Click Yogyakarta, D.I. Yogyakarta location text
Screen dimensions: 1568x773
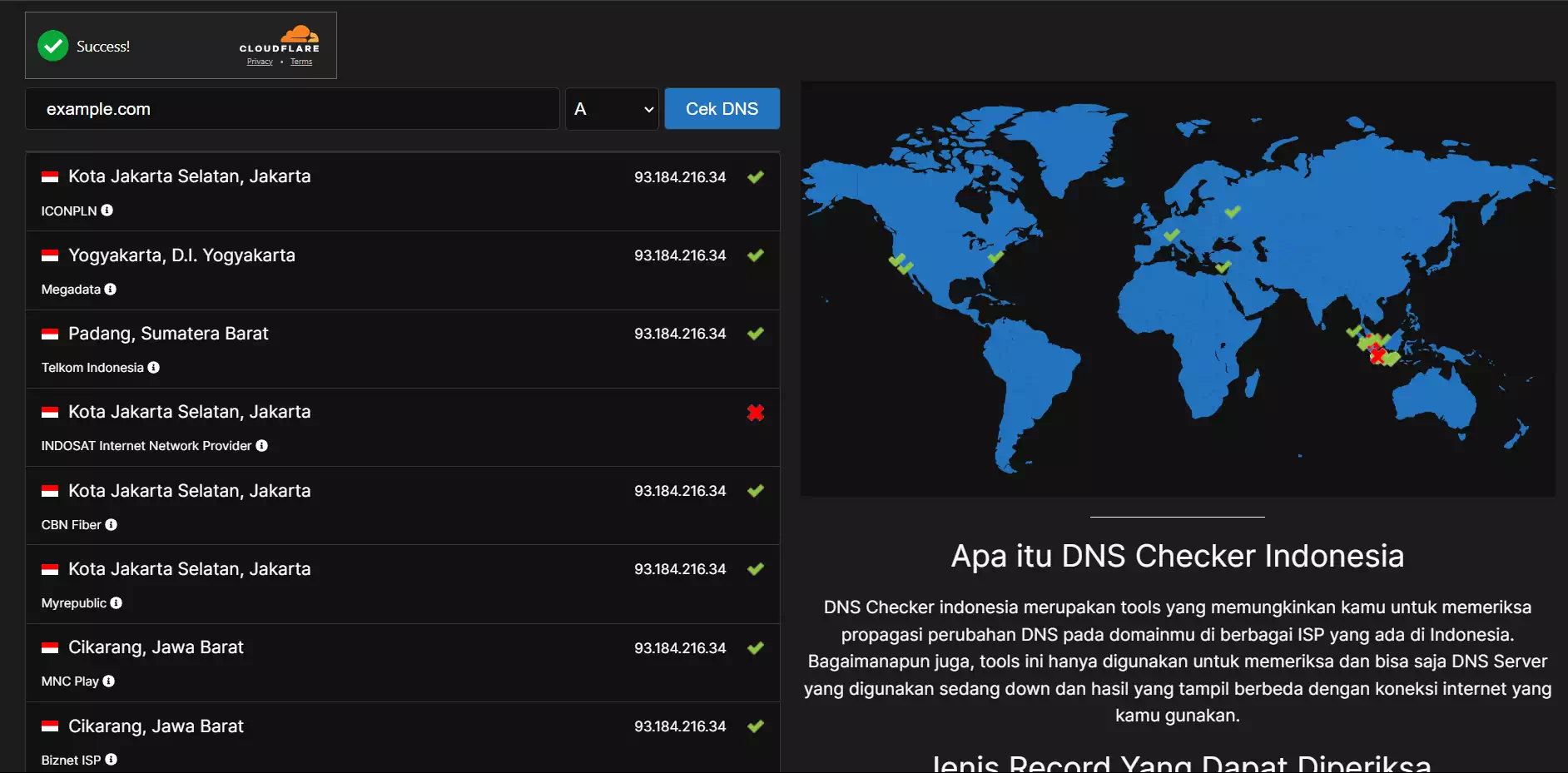pyautogui.click(x=181, y=255)
